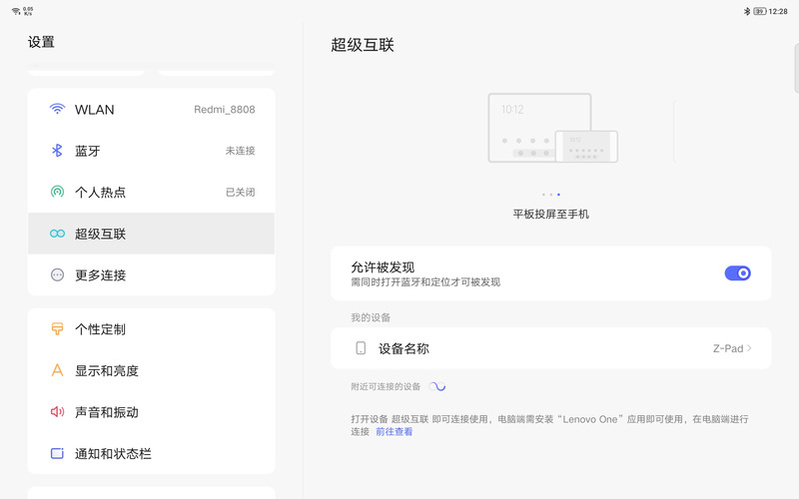Click the WLAN wifi icon
The width and height of the screenshot is (799, 499).
[x=57, y=109]
